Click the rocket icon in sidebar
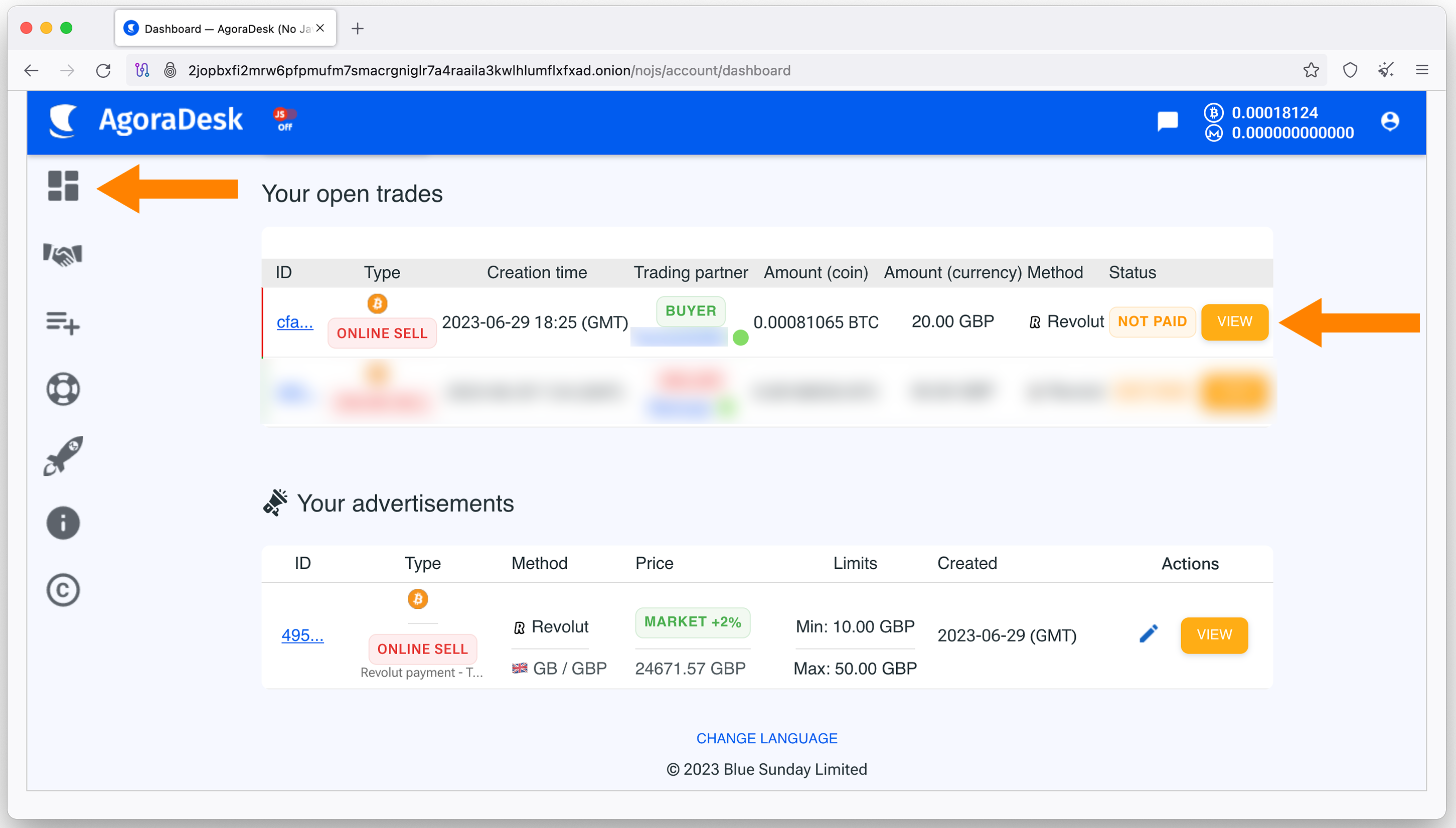Image resolution: width=1456 pixels, height=828 pixels. click(x=63, y=455)
